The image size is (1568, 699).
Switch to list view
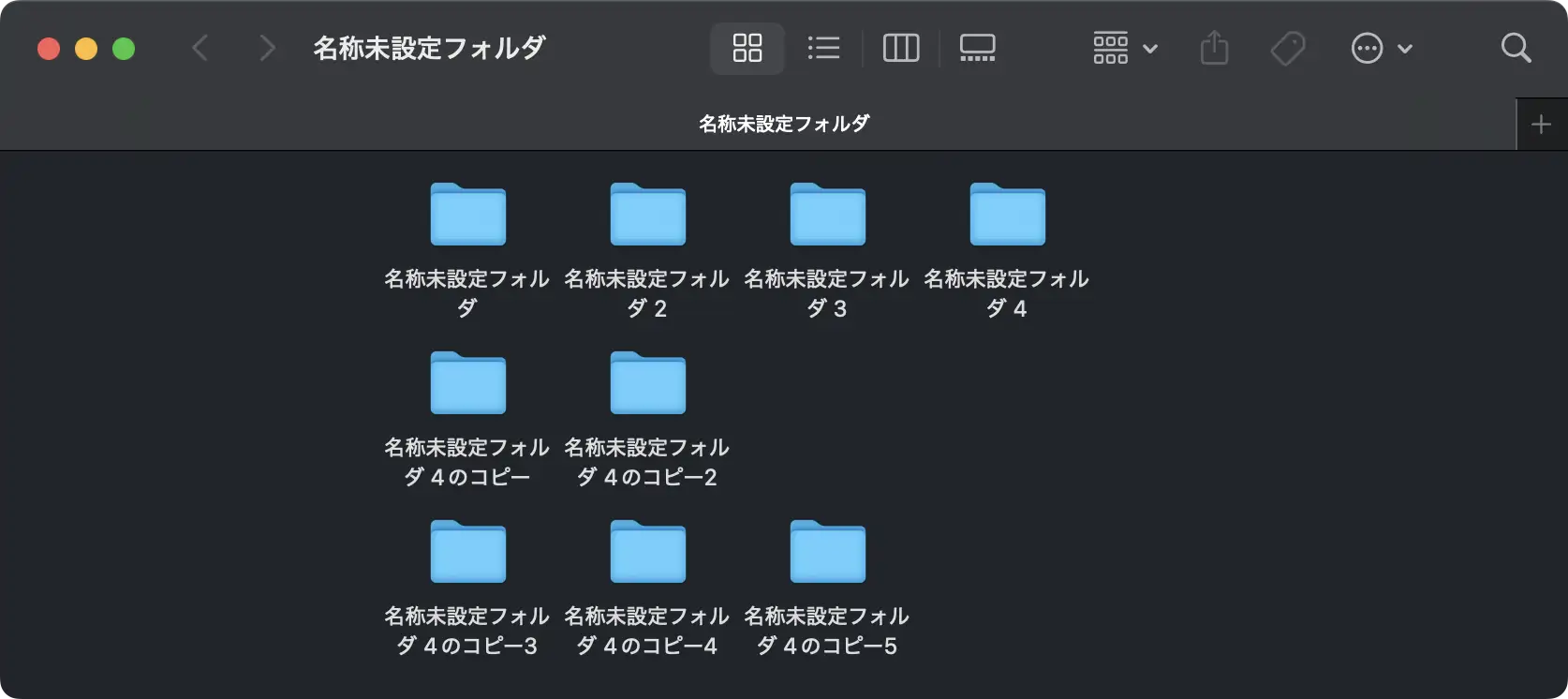coord(823,48)
